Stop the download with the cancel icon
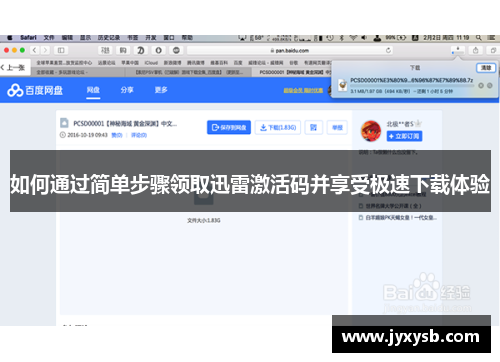 point(481,86)
